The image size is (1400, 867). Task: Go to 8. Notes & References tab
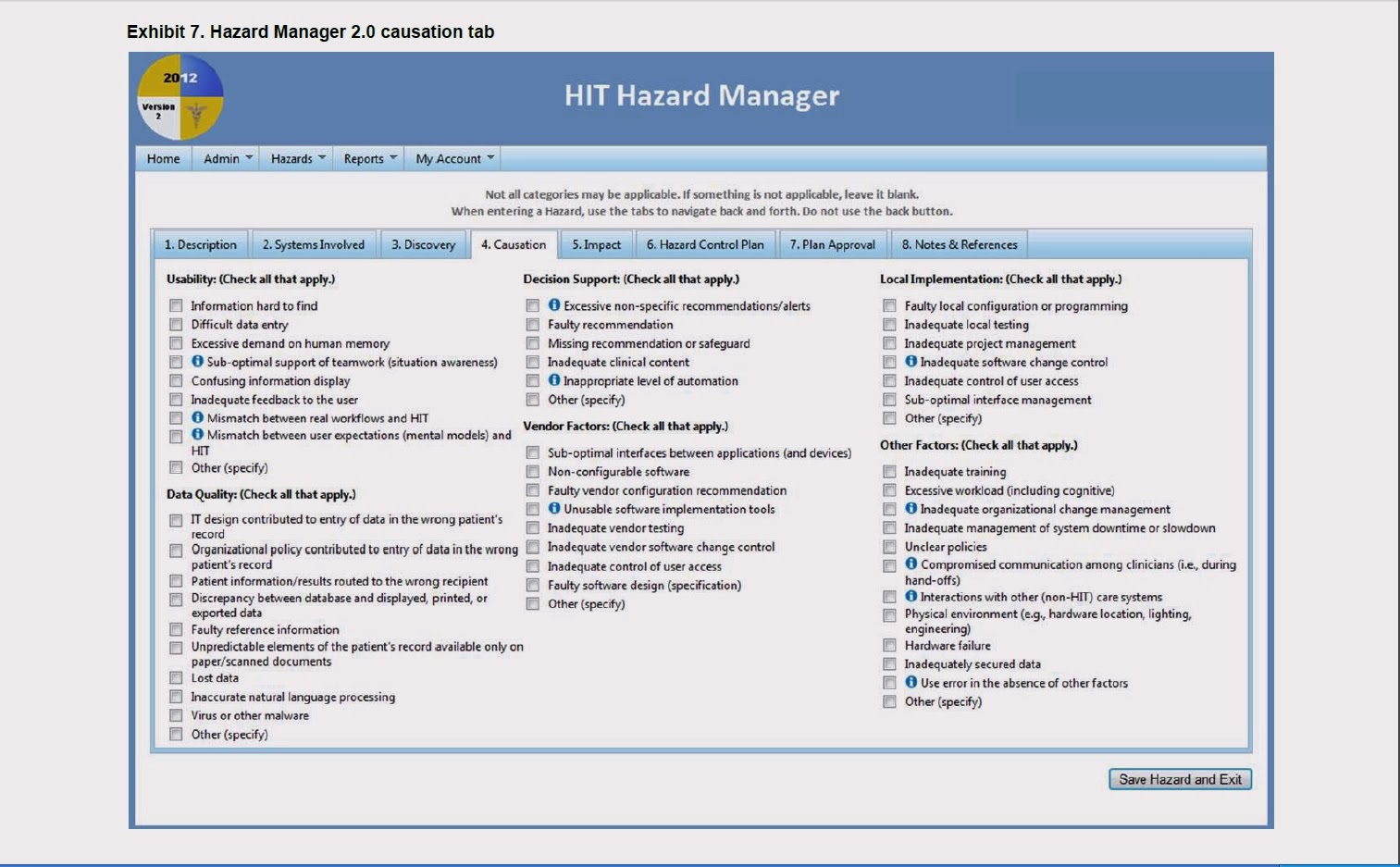click(960, 244)
